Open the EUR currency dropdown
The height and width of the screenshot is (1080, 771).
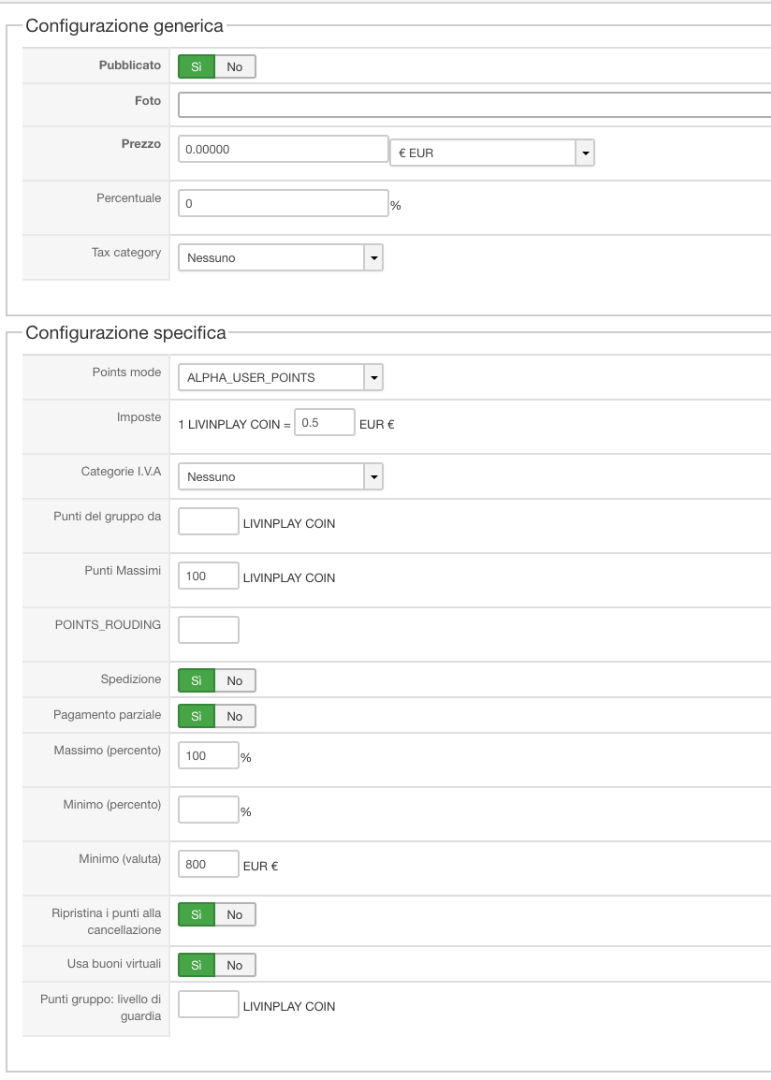492,154
